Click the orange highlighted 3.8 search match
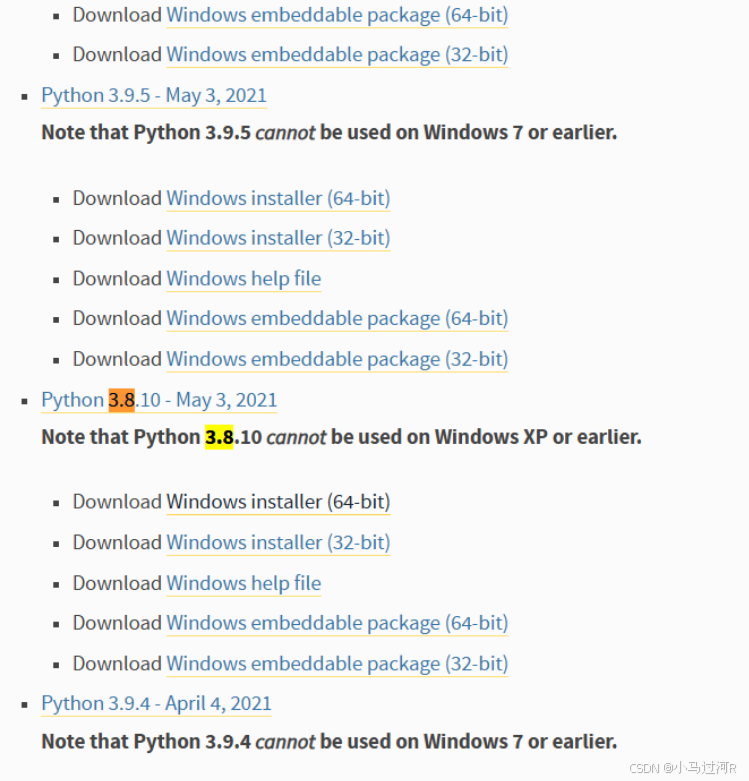This screenshot has height=781, width=749. coord(122,400)
